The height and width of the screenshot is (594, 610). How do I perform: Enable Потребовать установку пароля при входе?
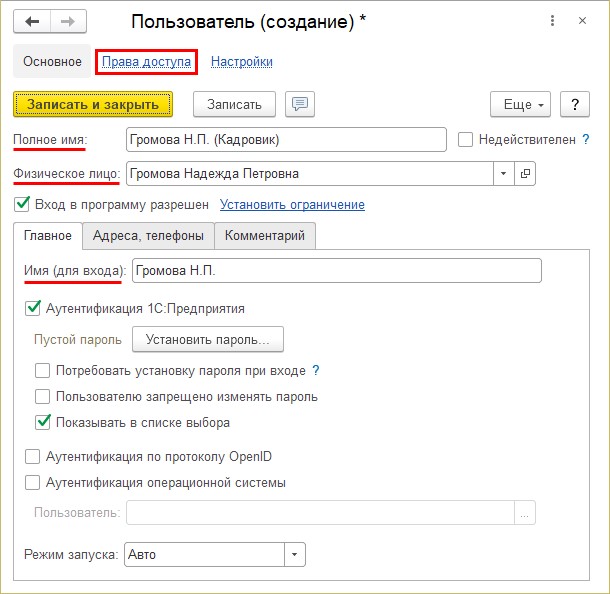[42, 370]
